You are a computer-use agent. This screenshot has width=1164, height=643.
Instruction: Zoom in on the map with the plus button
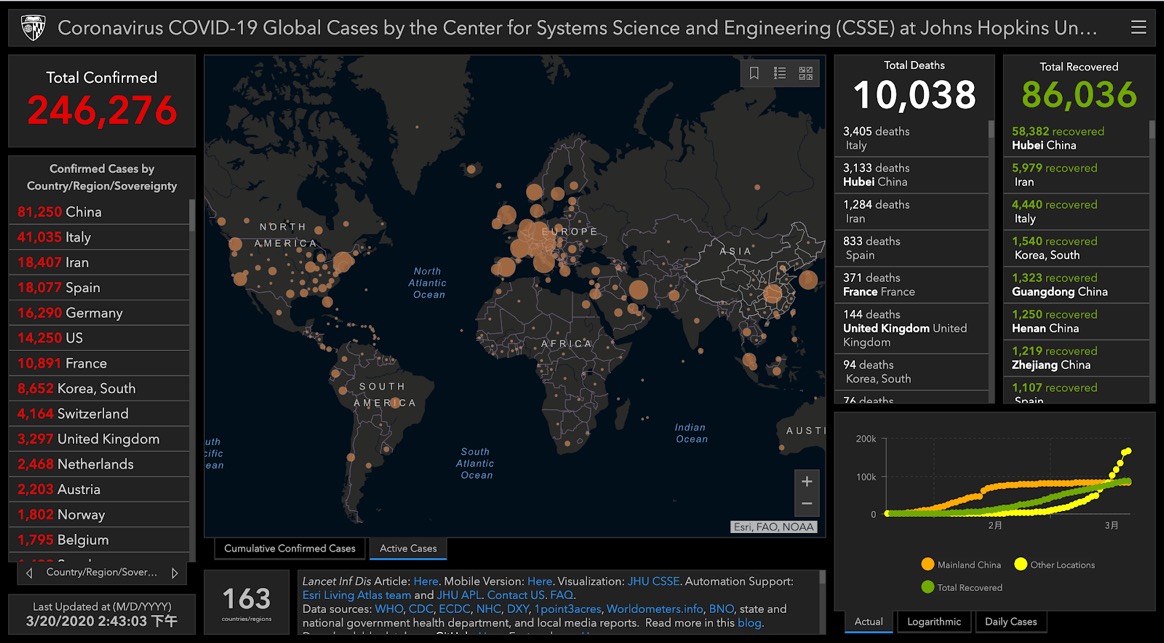[x=807, y=481]
